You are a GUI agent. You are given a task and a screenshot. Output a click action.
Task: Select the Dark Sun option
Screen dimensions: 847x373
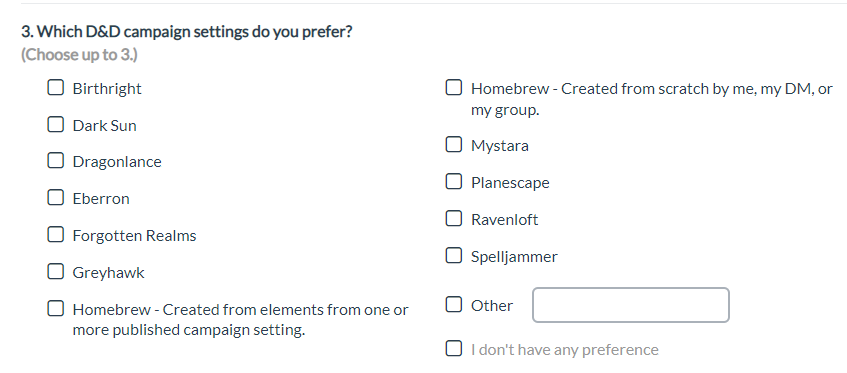click(55, 125)
